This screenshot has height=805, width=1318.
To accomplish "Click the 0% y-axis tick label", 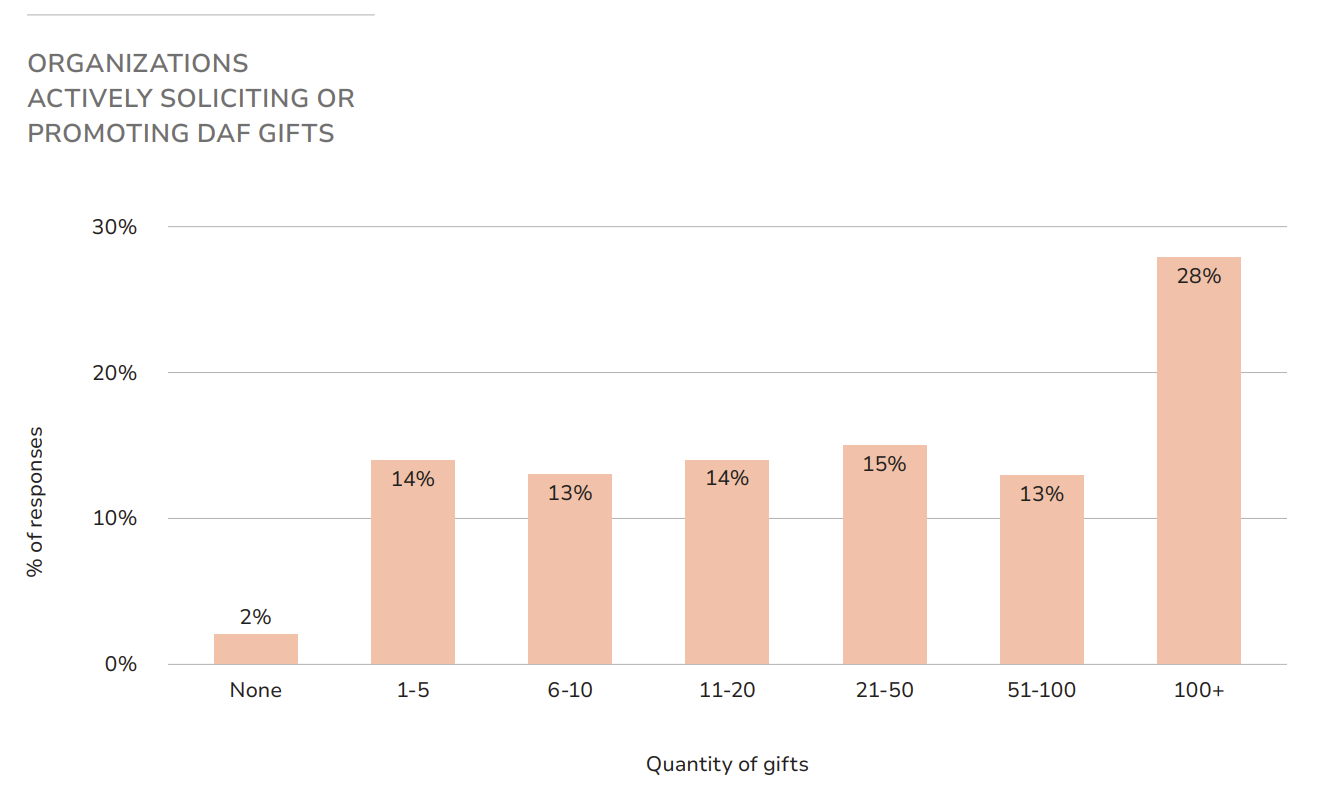I will click(x=120, y=664).
